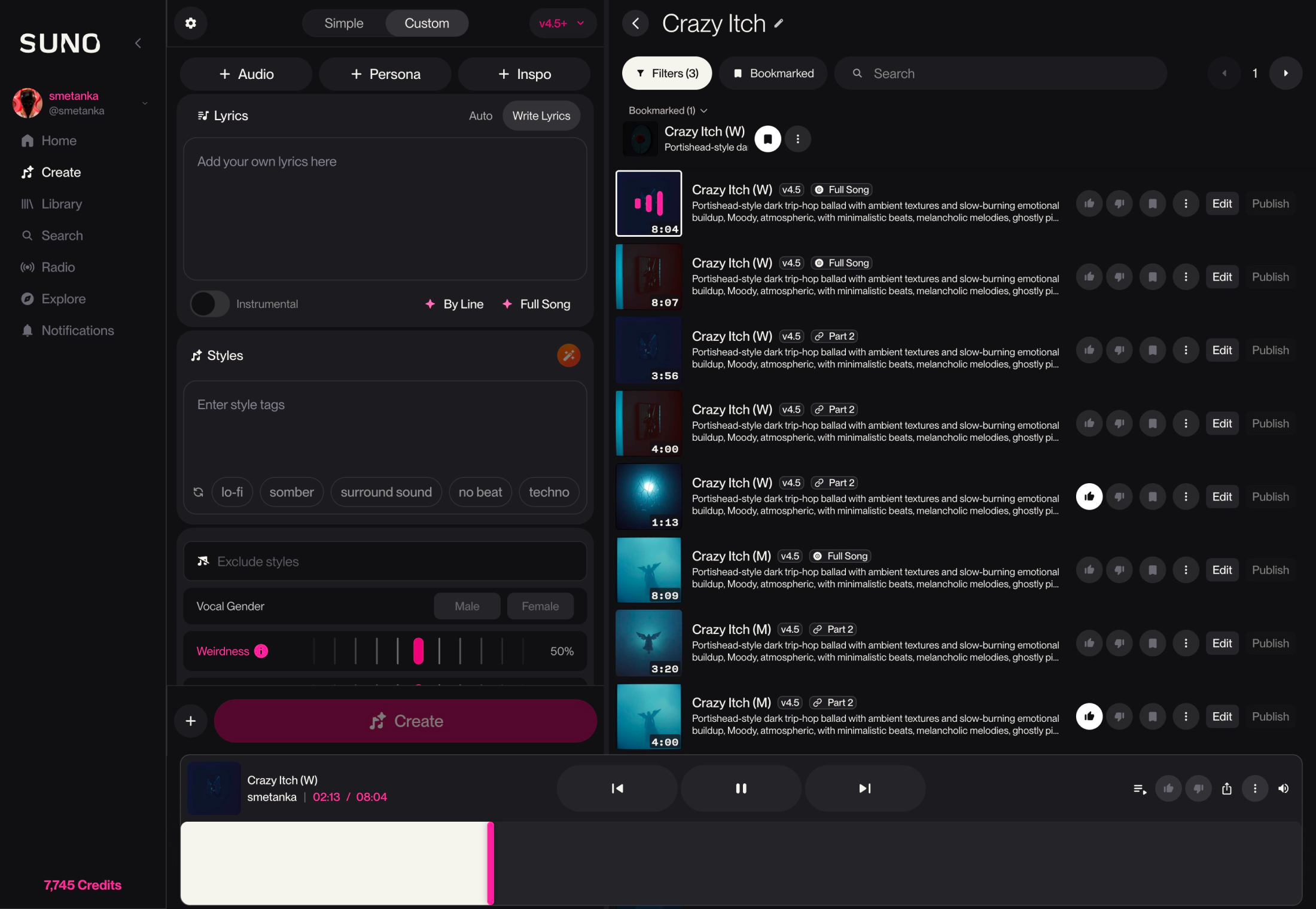1316x909 pixels.
Task: Remove bookmark from pinned Crazy Itch (W)
Action: [767, 139]
